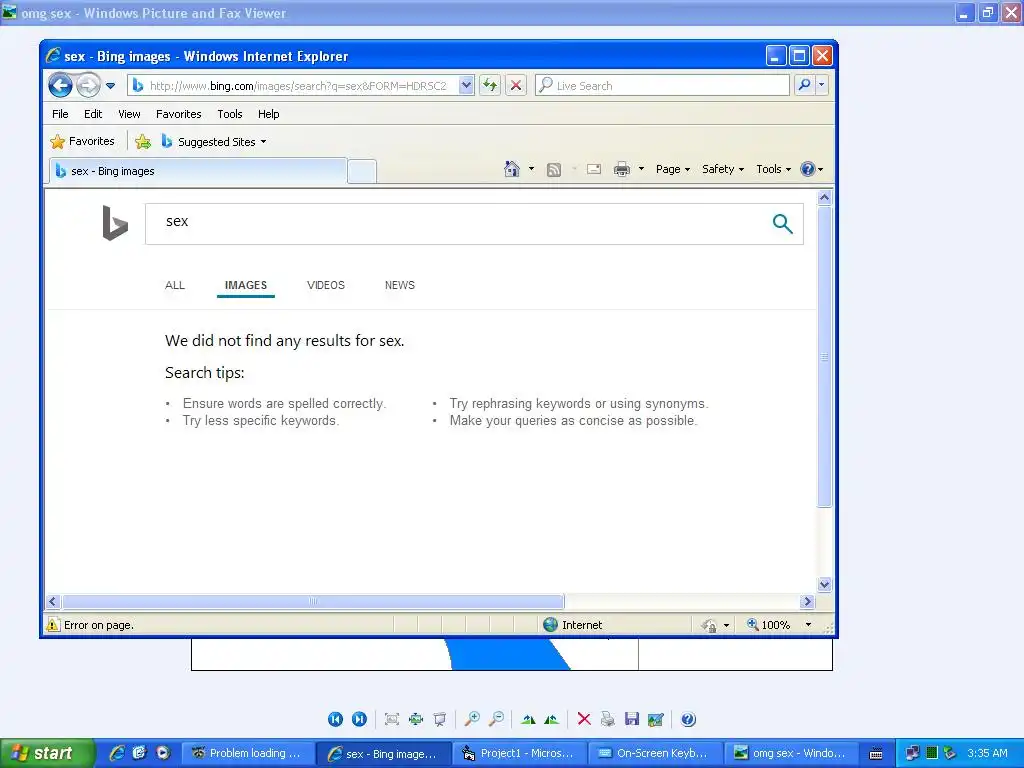1024x768 pixels.
Task: Click Zoom In magnifier in picture viewer
Action: [472, 719]
